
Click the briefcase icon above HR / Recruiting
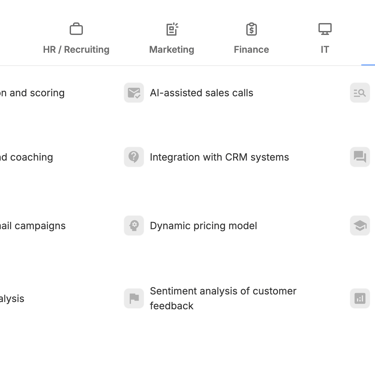(76, 29)
